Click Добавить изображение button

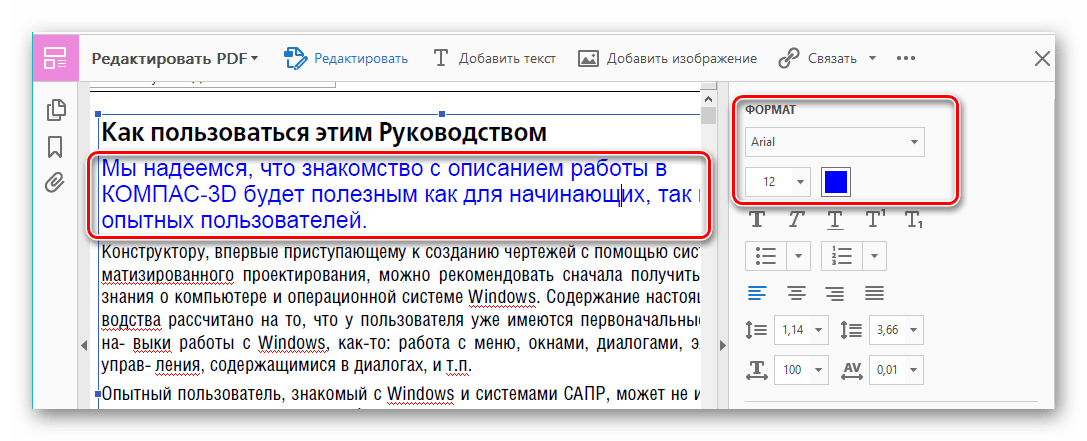tap(667, 58)
